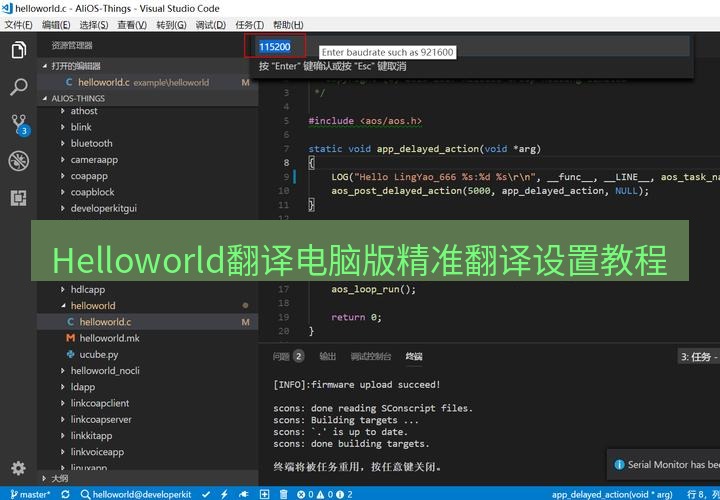Image resolution: width=720 pixels, height=500 pixels.
Task: Expand the 大纲 outline section
Action: tap(147, 478)
